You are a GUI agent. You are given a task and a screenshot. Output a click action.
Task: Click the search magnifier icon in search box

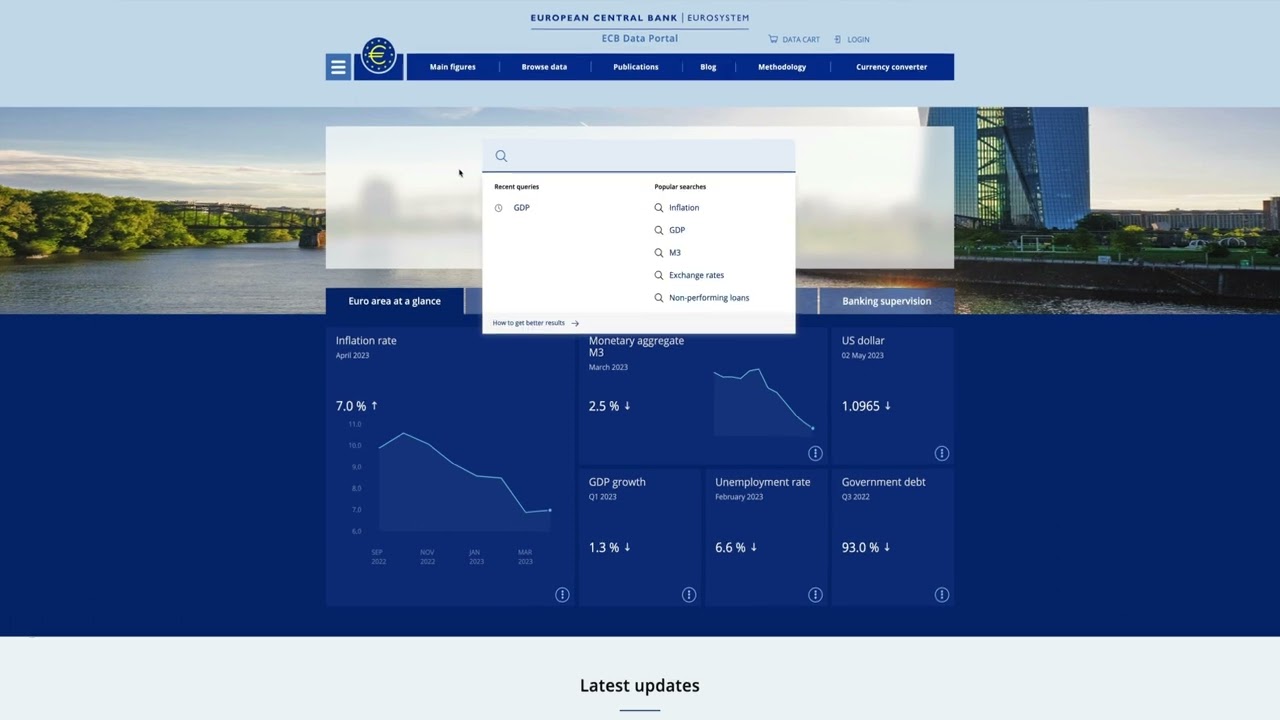[501, 156]
